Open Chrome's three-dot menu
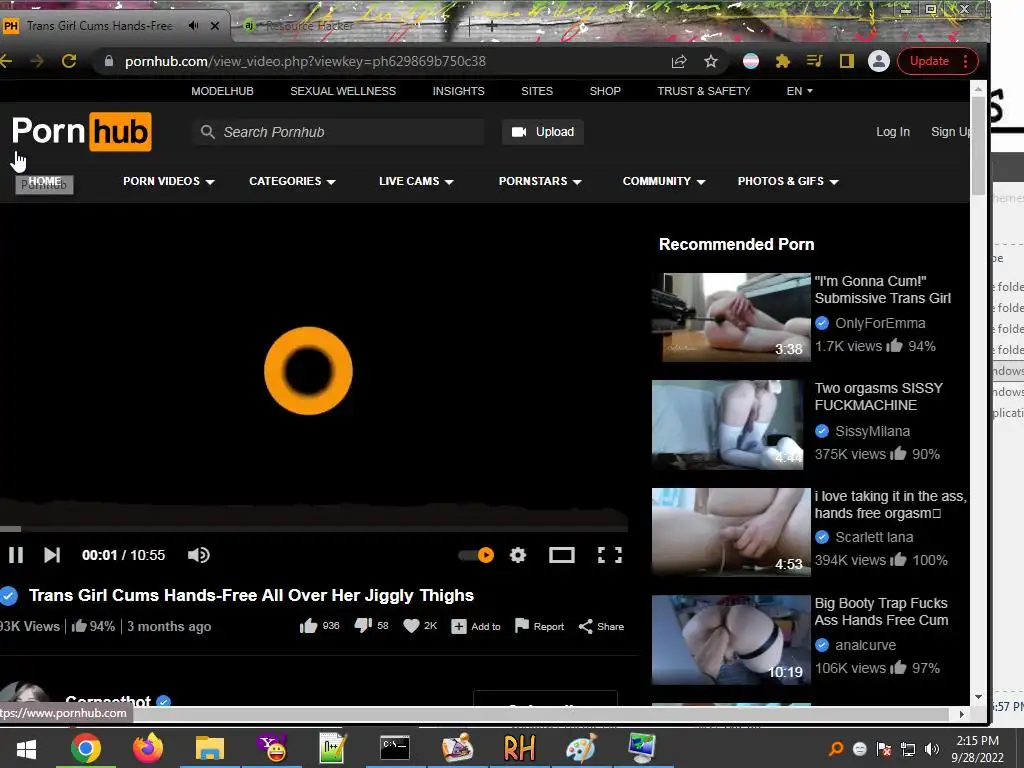Image resolution: width=1024 pixels, height=768 pixels. point(966,61)
